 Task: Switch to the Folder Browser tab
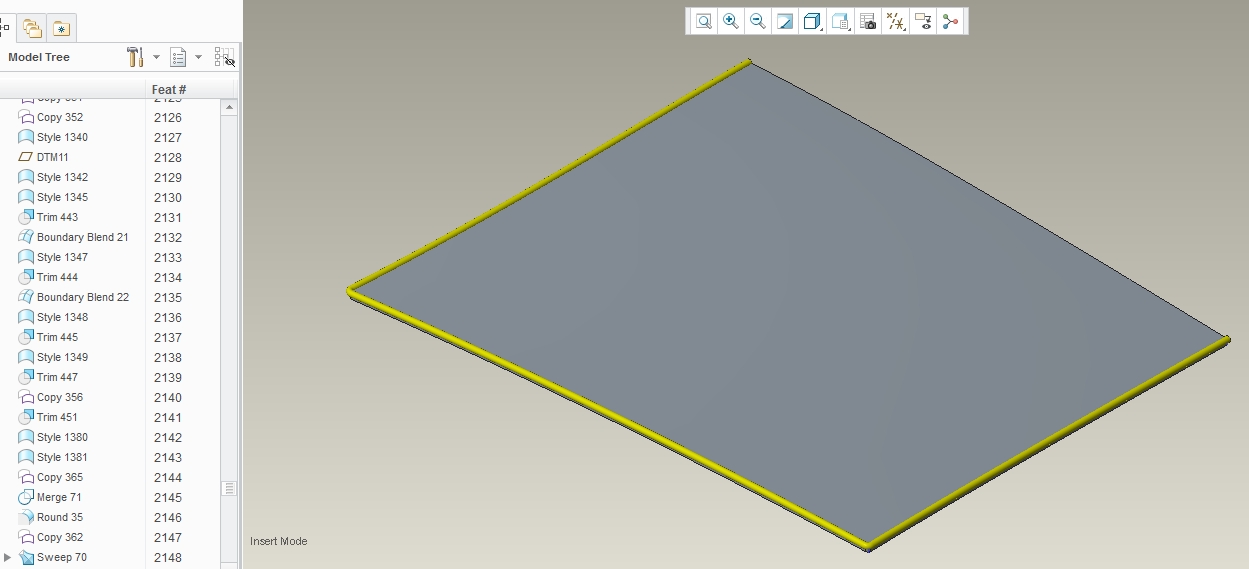pos(32,28)
